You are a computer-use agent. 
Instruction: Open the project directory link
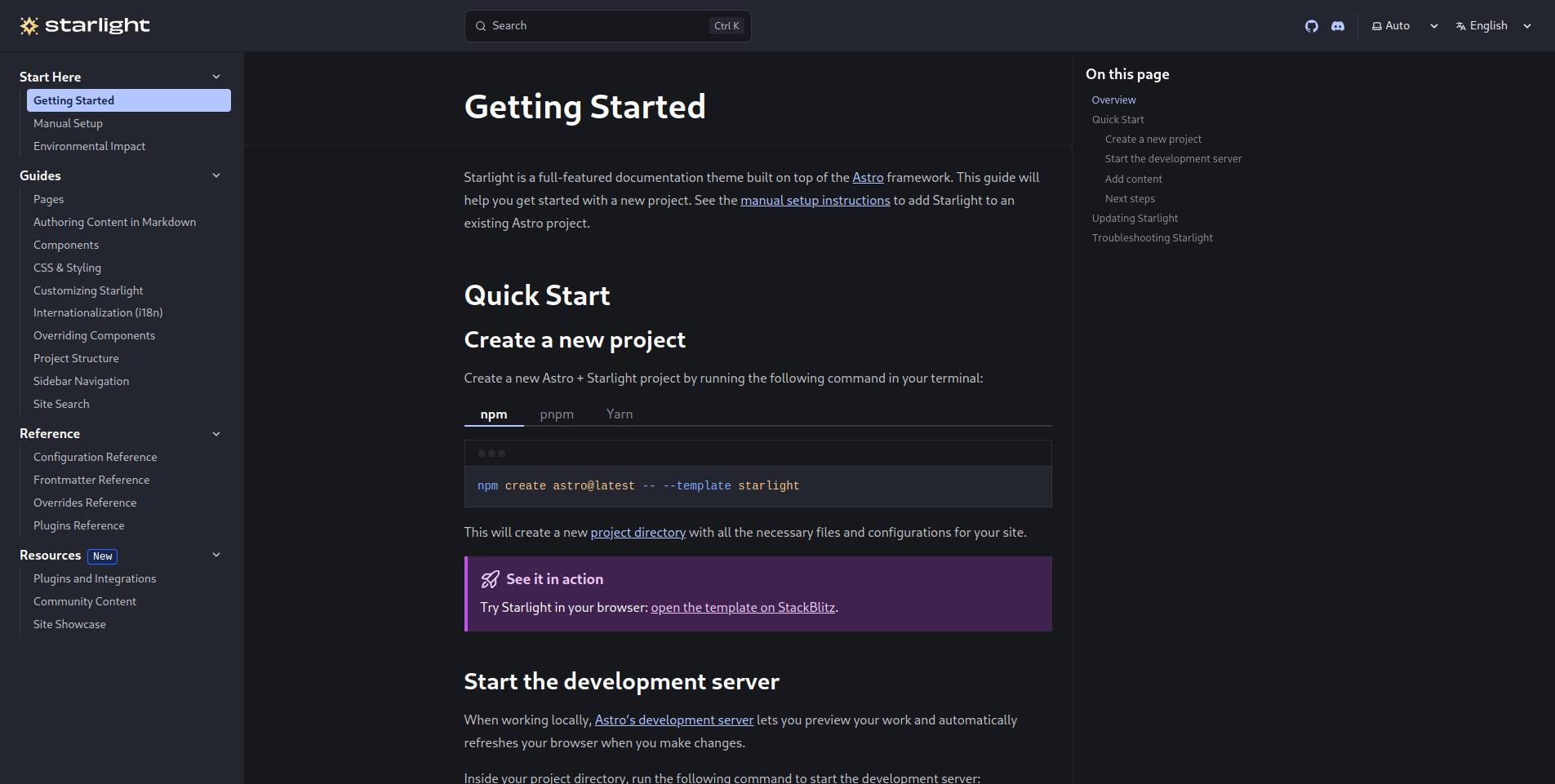point(638,532)
